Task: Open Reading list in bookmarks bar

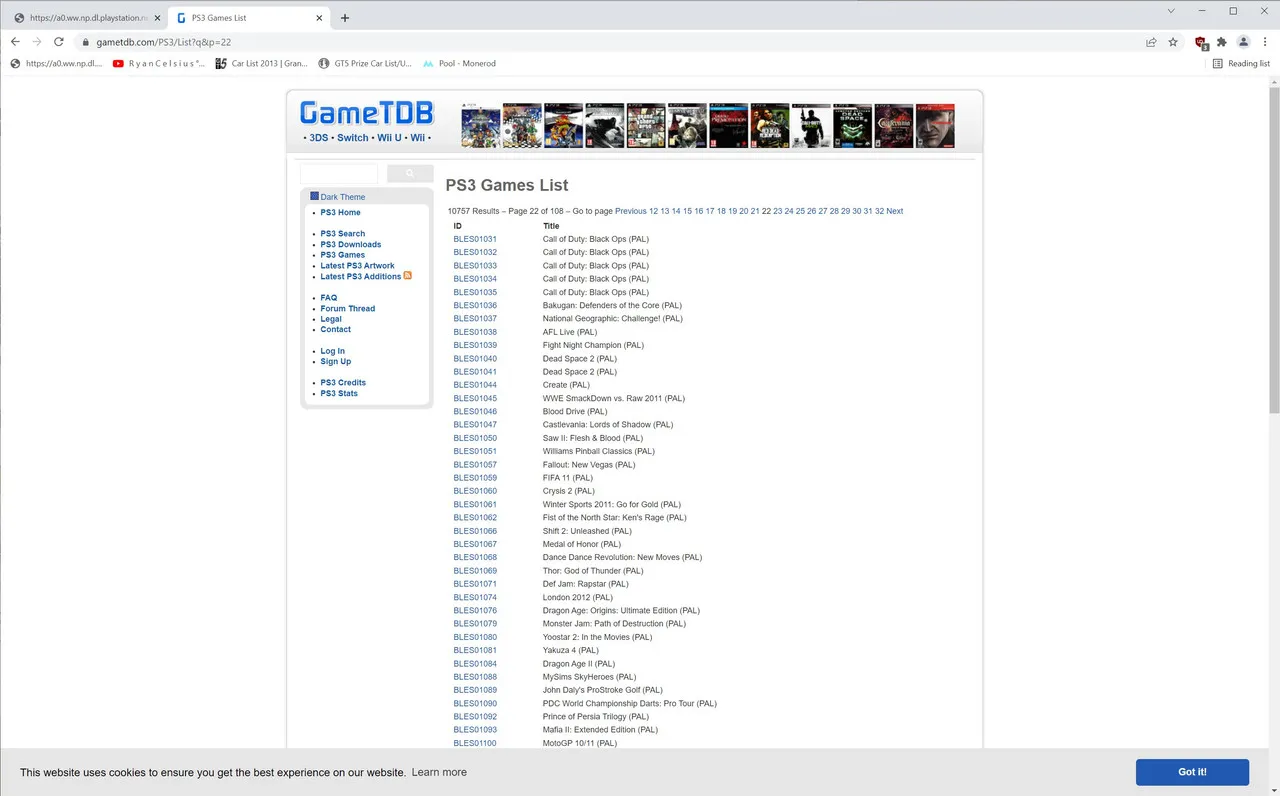Action: (x=1241, y=63)
